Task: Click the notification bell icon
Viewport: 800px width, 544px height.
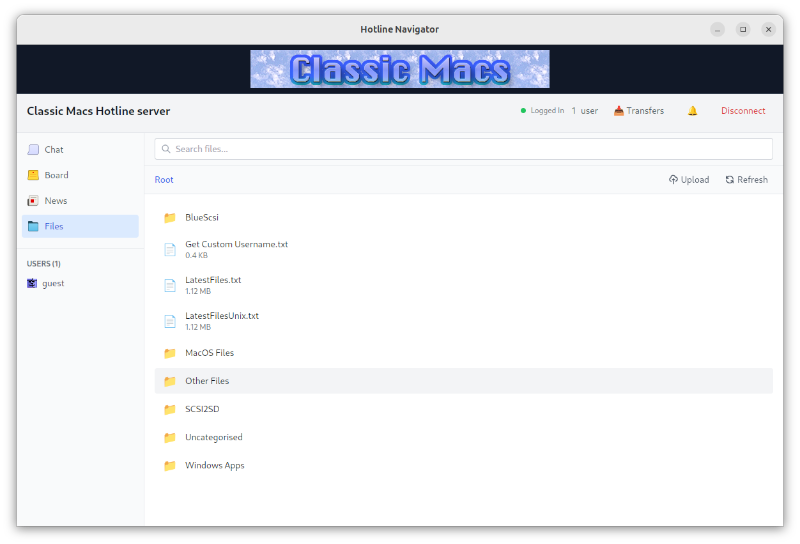Action: (x=692, y=111)
